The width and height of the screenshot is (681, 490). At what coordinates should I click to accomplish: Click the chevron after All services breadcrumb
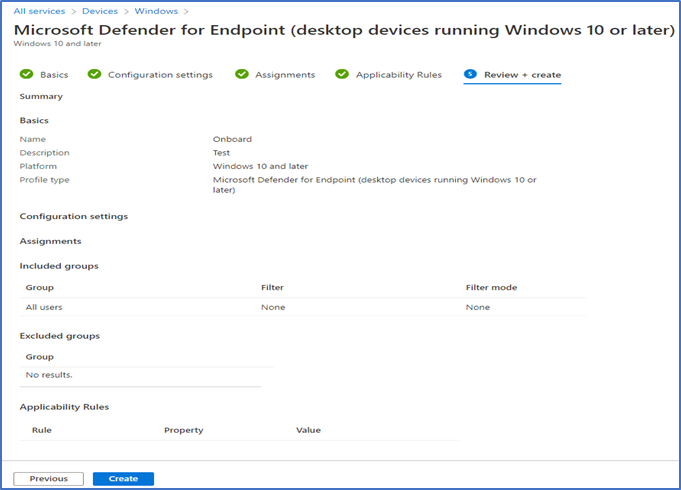(73, 12)
